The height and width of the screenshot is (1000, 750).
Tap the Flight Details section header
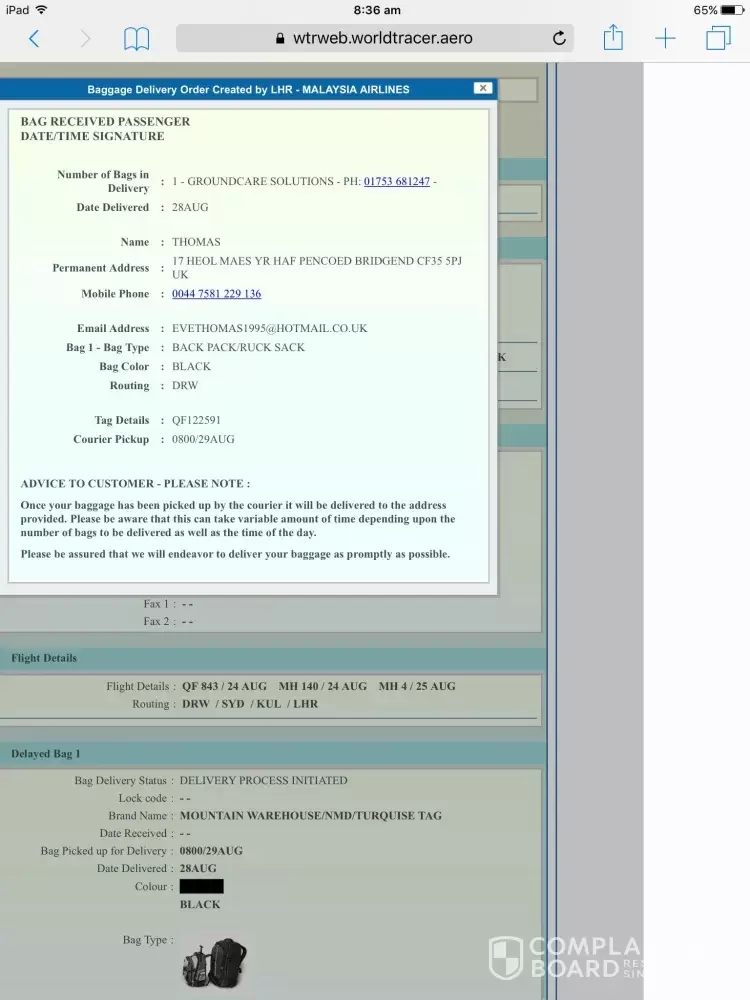tap(272, 658)
